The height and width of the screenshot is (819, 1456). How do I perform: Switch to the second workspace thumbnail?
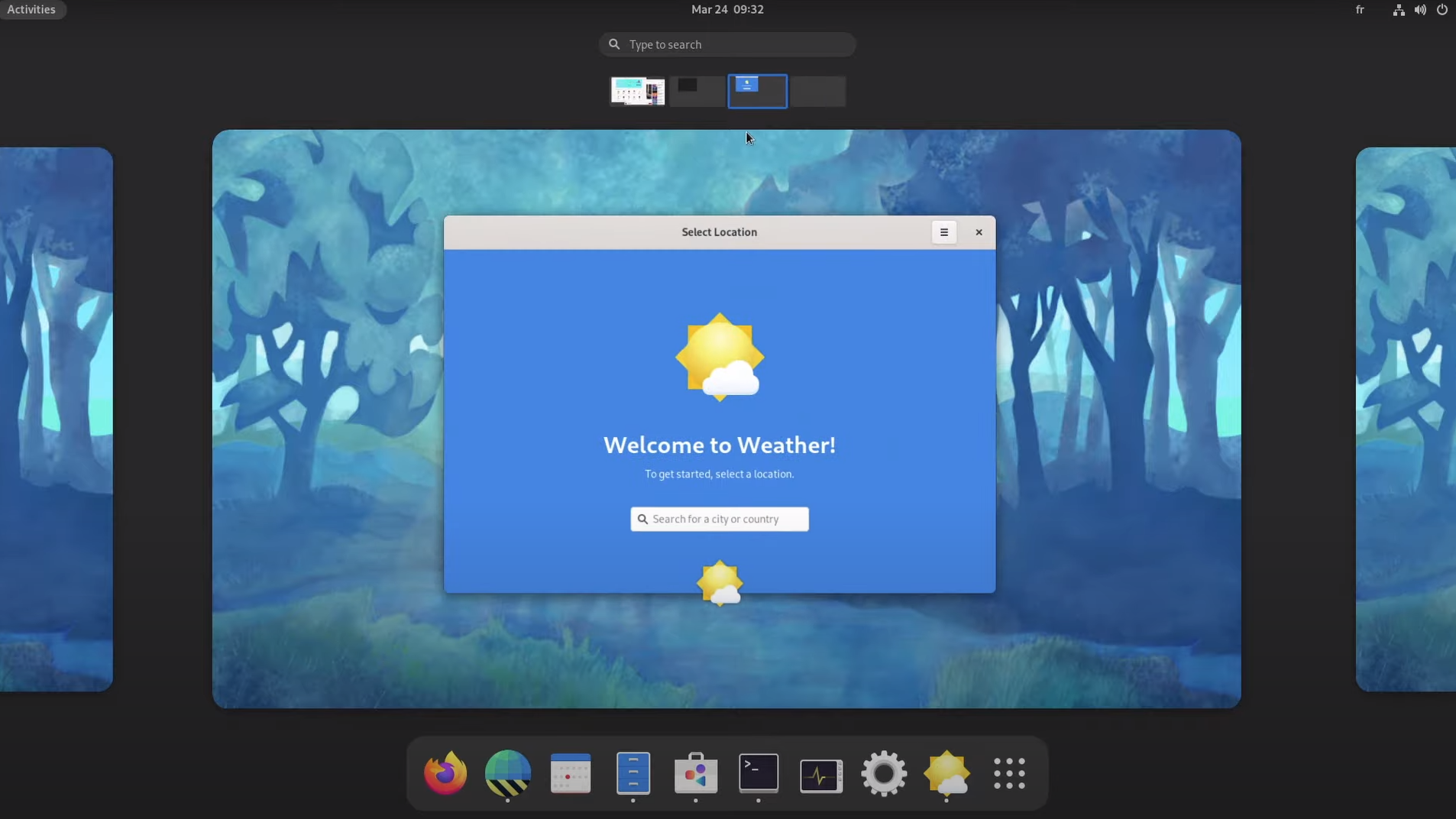tap(697, 90)
